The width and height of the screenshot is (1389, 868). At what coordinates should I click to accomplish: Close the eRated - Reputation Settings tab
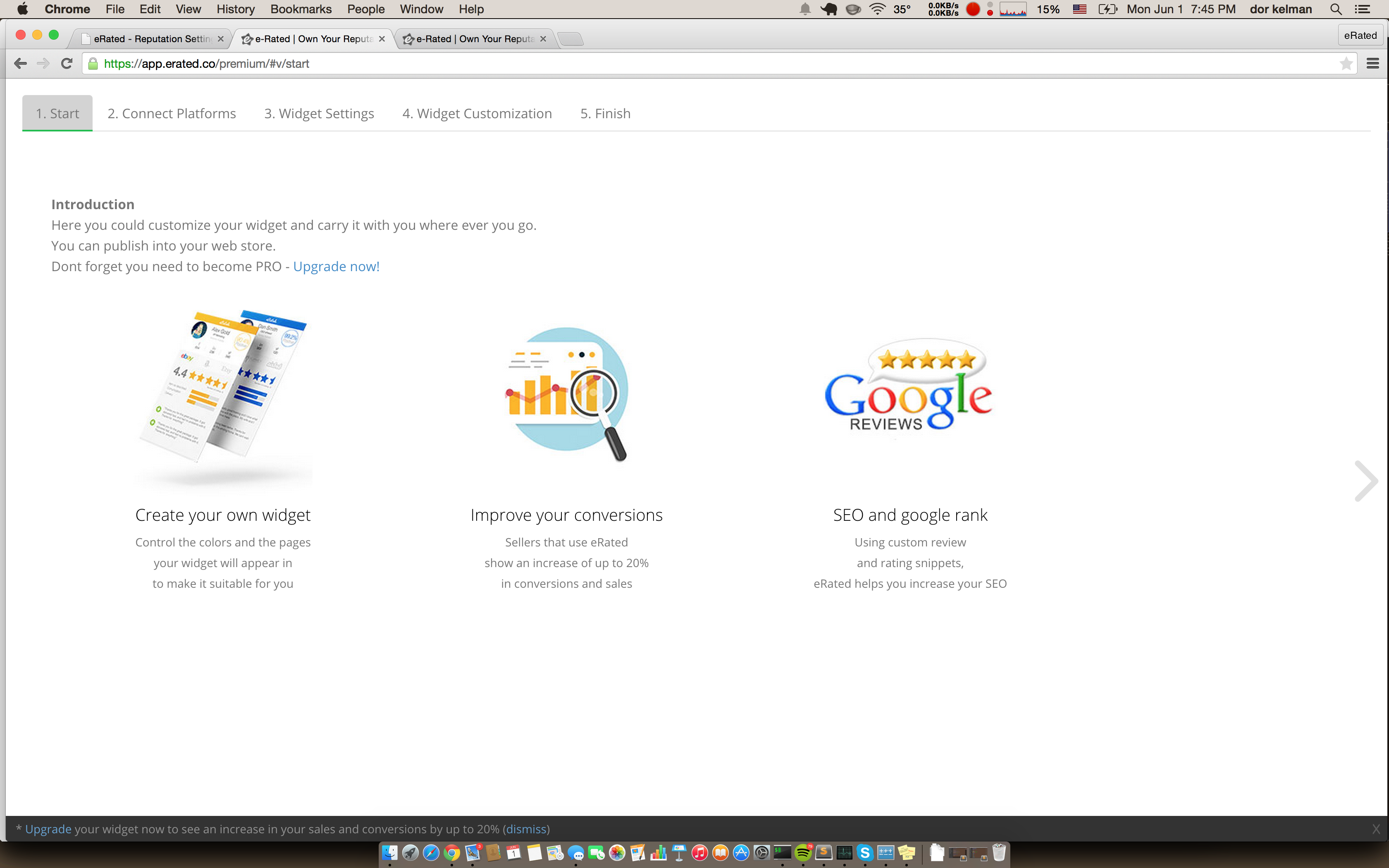pyautogui.click(x=221, y=38)
